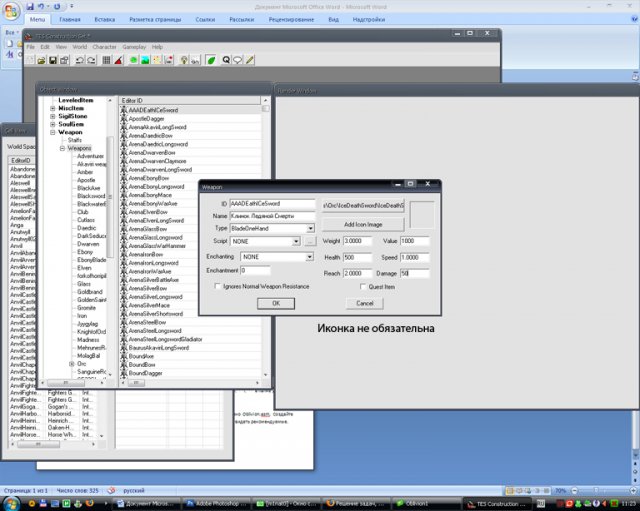Expand the SigilStone tree category

pos(53,116)
